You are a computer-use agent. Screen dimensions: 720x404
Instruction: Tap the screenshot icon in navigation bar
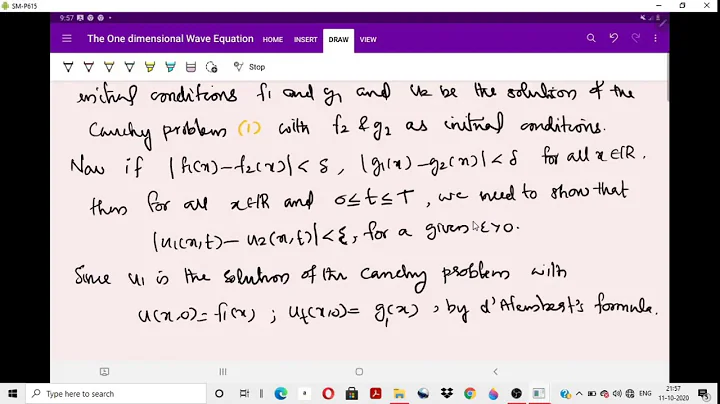104,371
